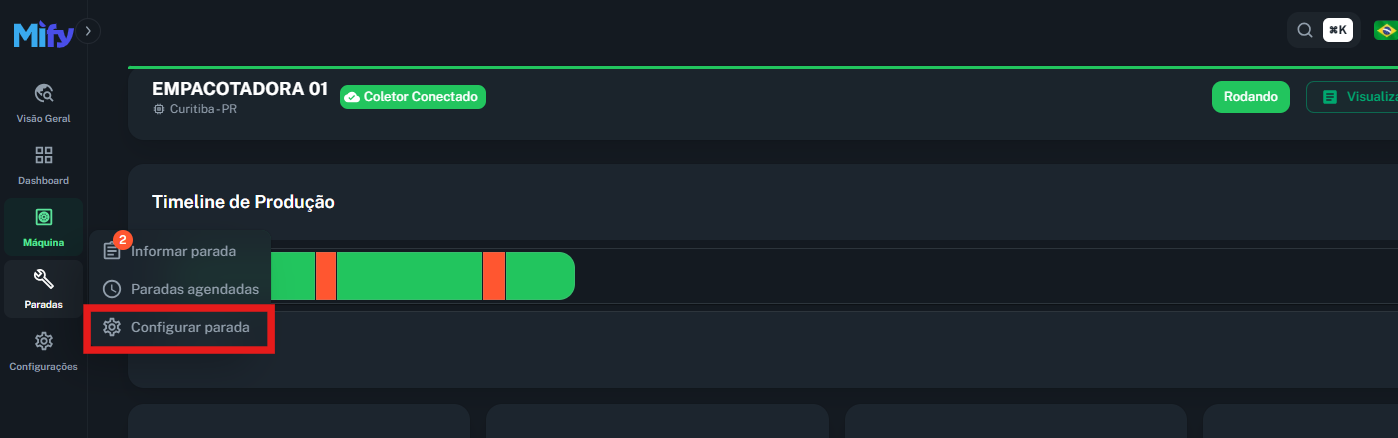Viewport: 1398px width, 438px height.
Task: Click the EMPACOTADORA 01 machine title
Action: [240, 88]
